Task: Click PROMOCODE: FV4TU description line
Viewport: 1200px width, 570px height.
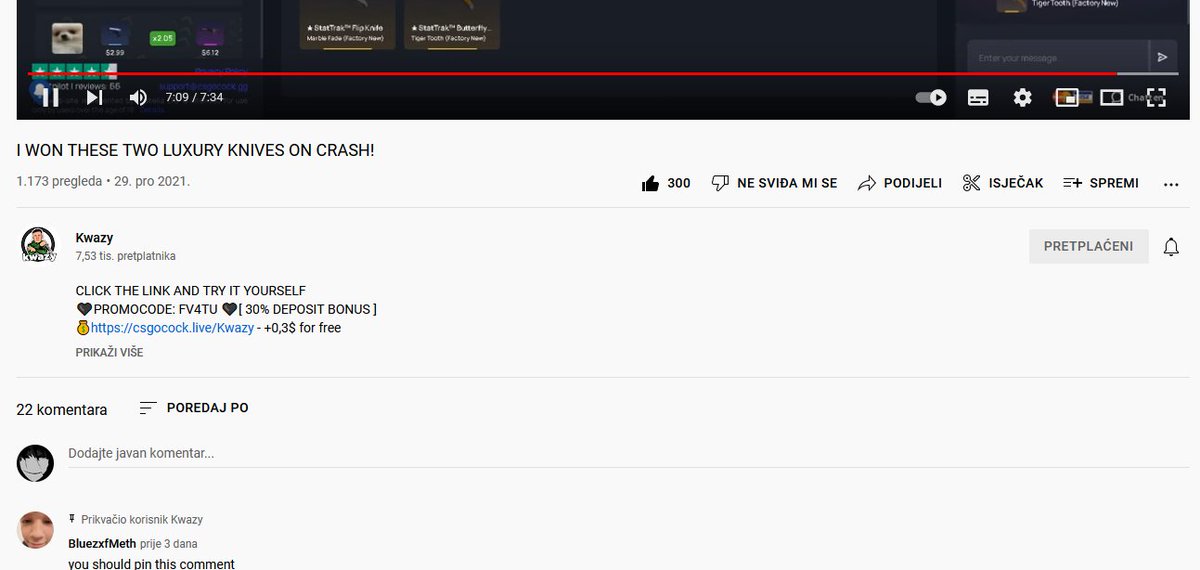Action: point(226,309)
